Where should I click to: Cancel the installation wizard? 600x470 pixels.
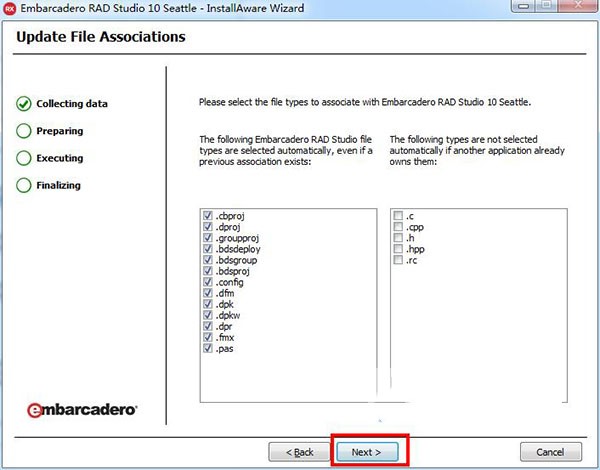[x=551, y=452]
